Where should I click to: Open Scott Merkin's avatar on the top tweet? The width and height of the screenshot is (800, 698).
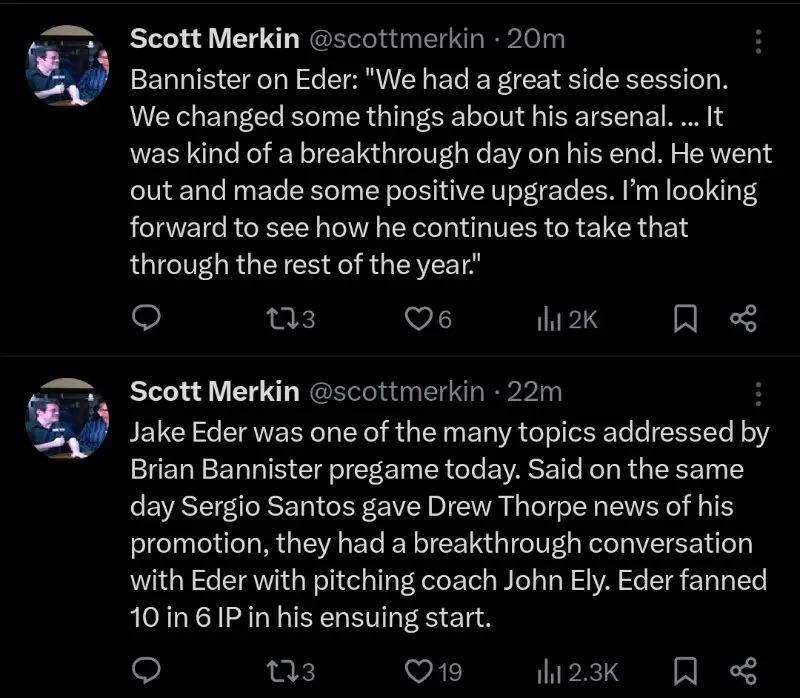(66, 64)
